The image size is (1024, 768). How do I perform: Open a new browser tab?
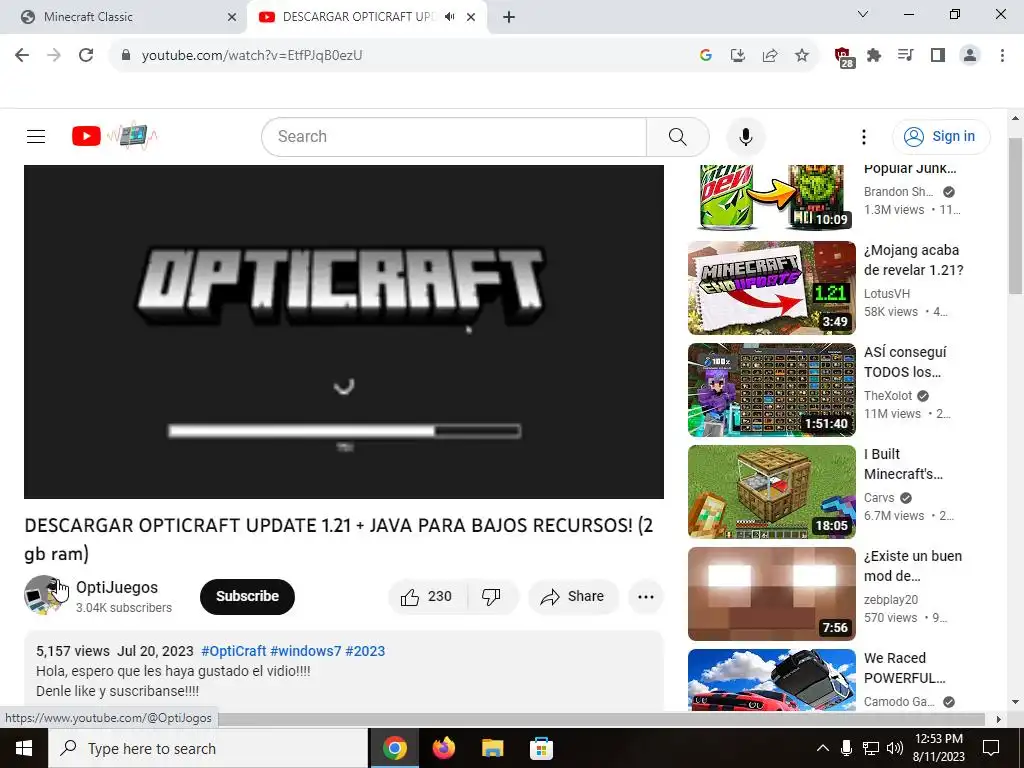click(x=509, y=18)
